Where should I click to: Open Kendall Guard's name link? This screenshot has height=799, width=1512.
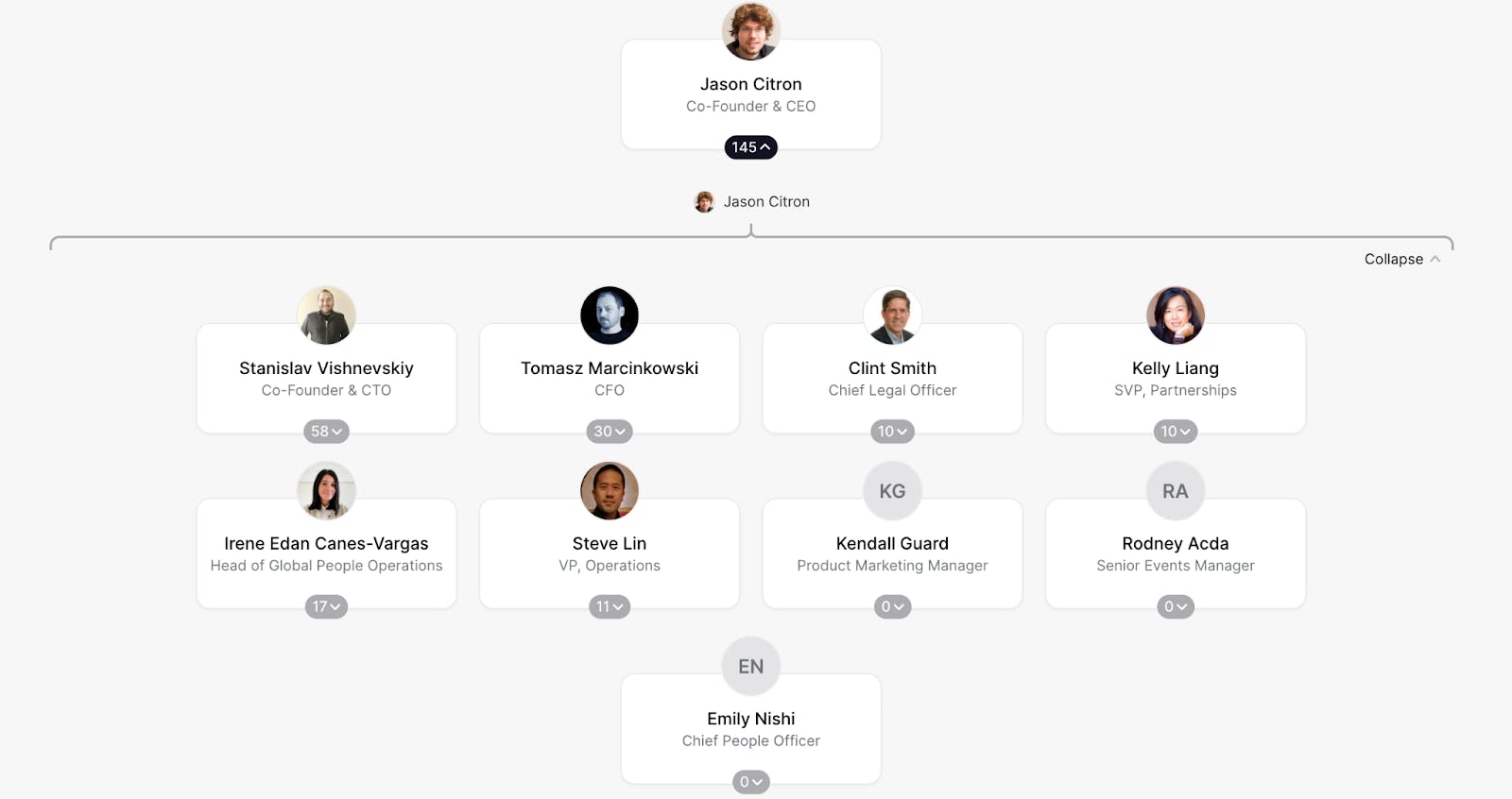[892, 543]
